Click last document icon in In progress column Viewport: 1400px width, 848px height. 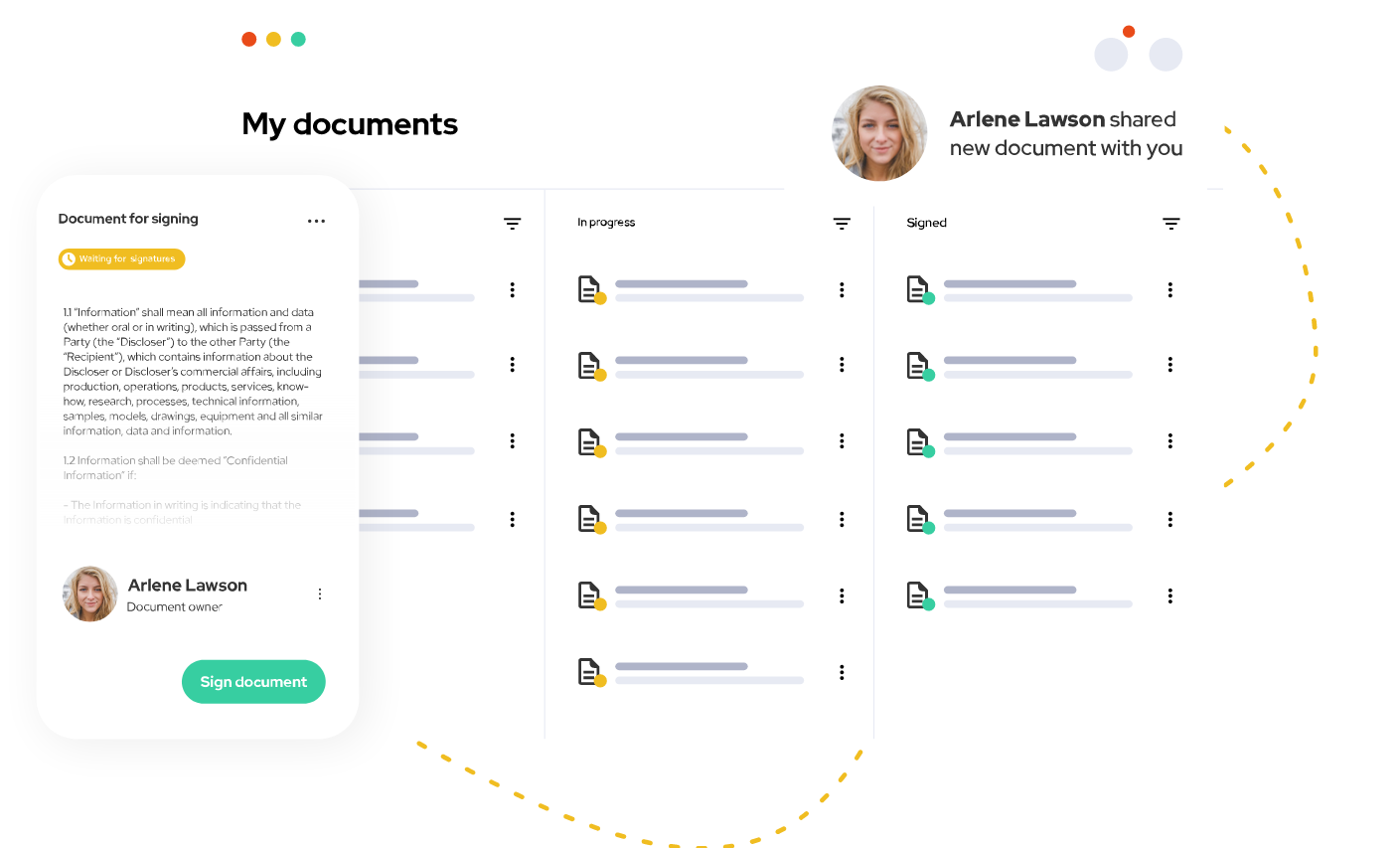[x=590, y=672]
